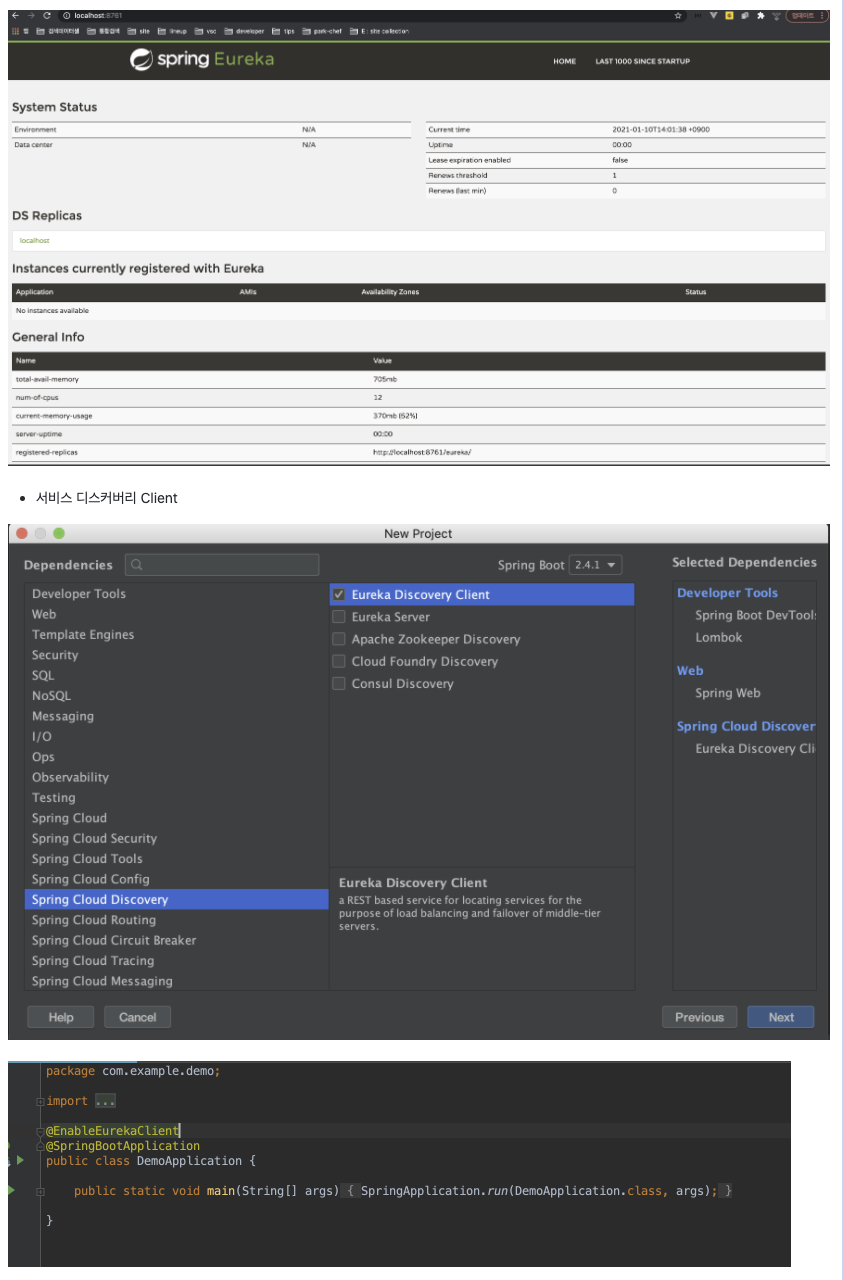Bookmark this page with the star icon
The image size is (843, 1280).
(x=678, y=16)
